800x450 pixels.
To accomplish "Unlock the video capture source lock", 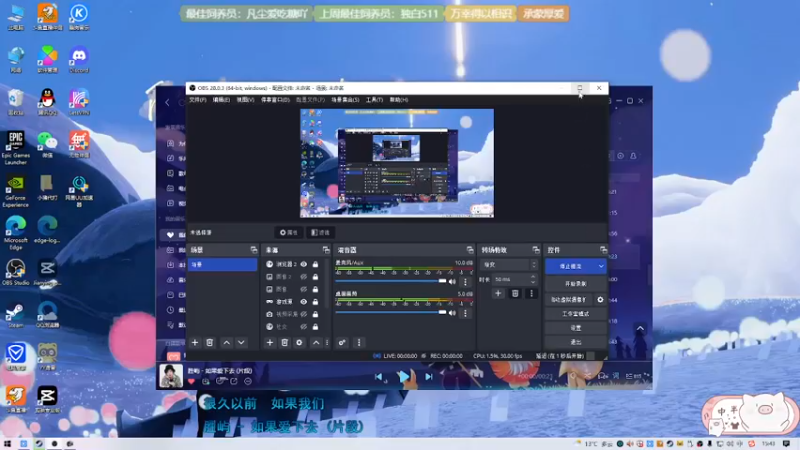I will tap(315, 314).
